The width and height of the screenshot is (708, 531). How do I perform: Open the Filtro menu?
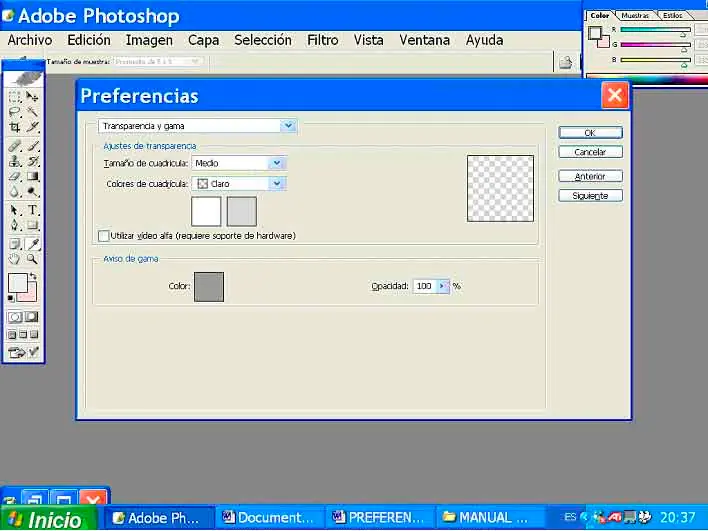(x=322, y=40)
